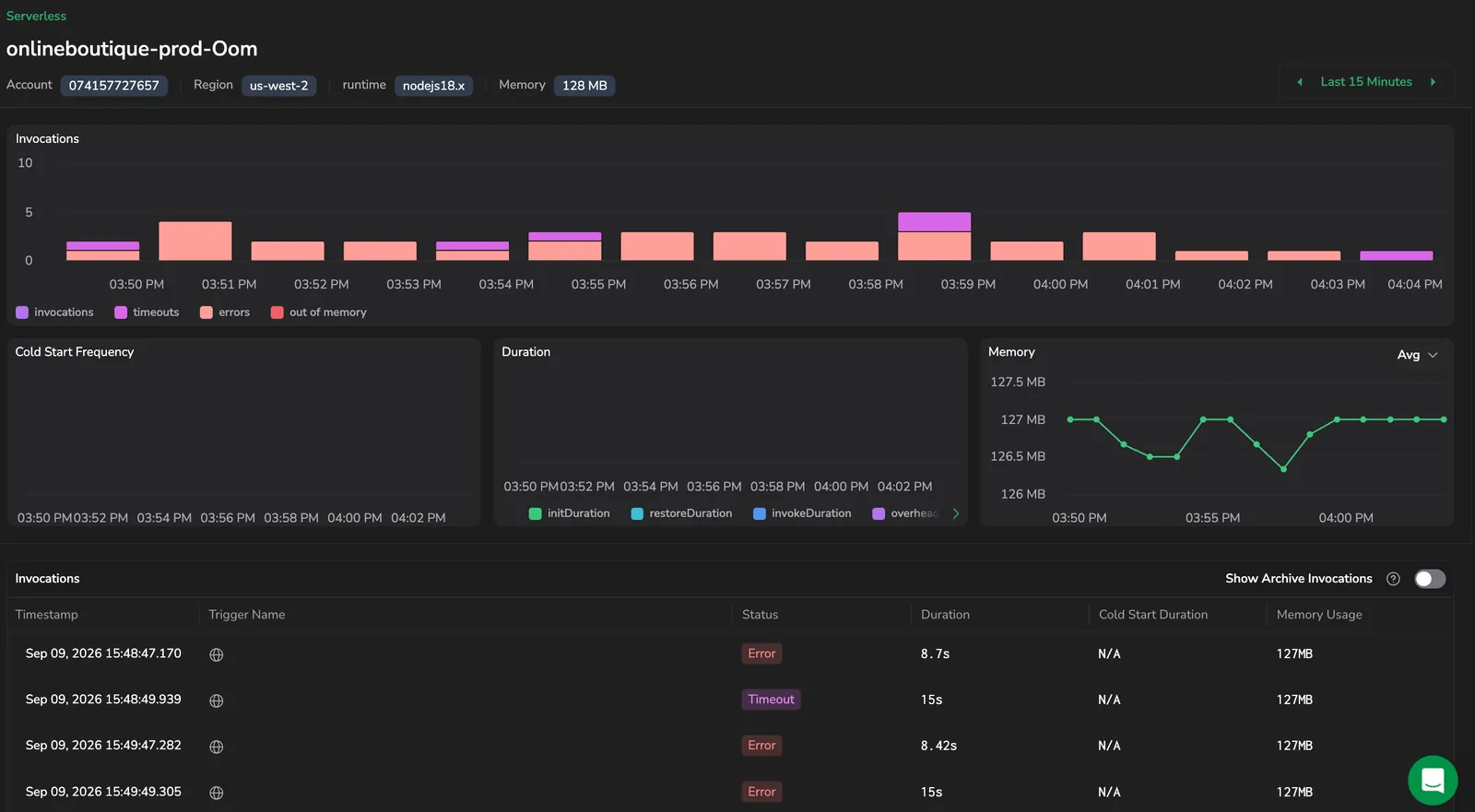Toggle the timeouts legend series
Image resolution: width=1475 pixels, height=812 pixels.
click(x=147, y=312)
